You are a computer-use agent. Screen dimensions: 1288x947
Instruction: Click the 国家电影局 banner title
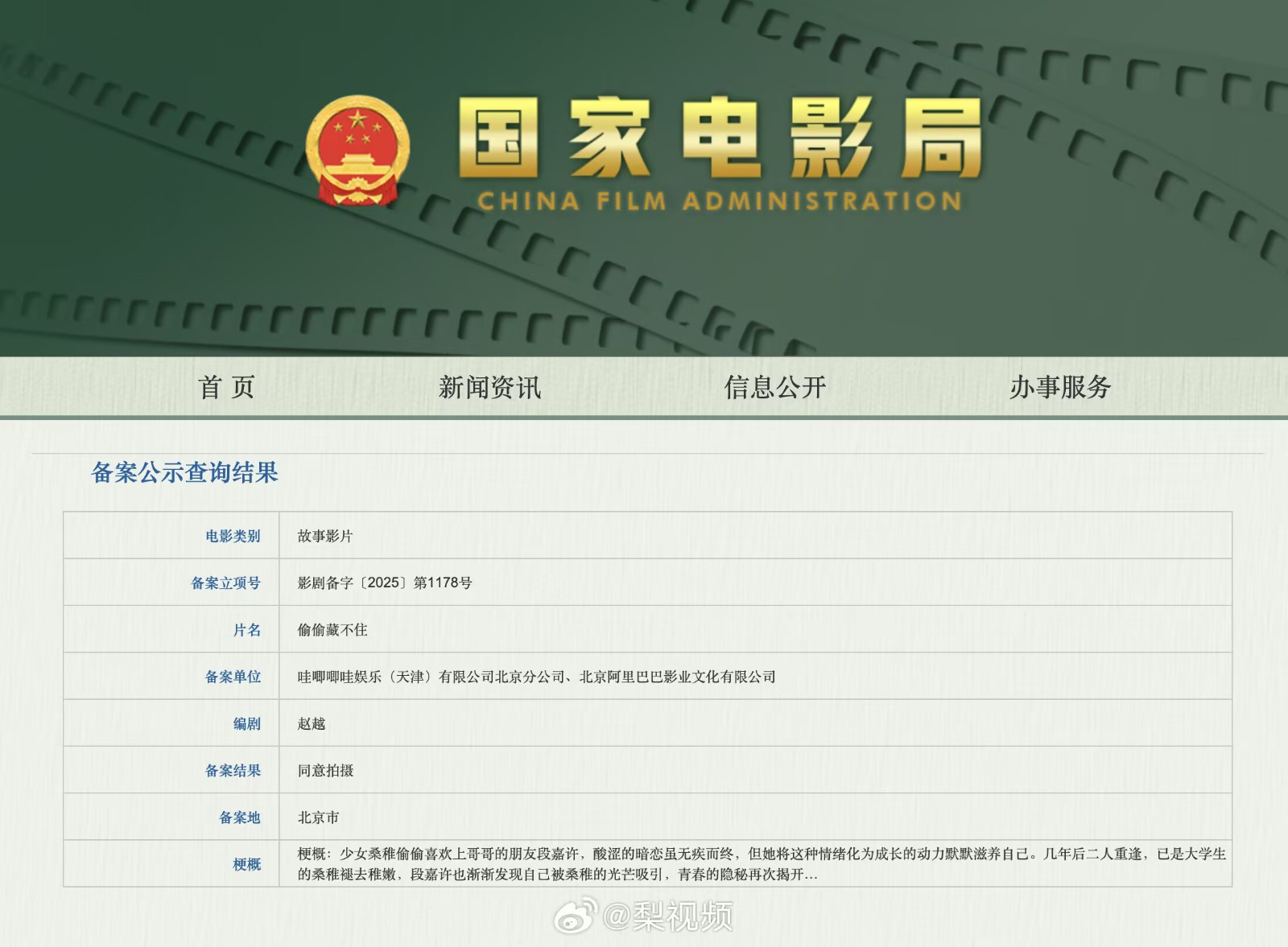coord(720,138)
